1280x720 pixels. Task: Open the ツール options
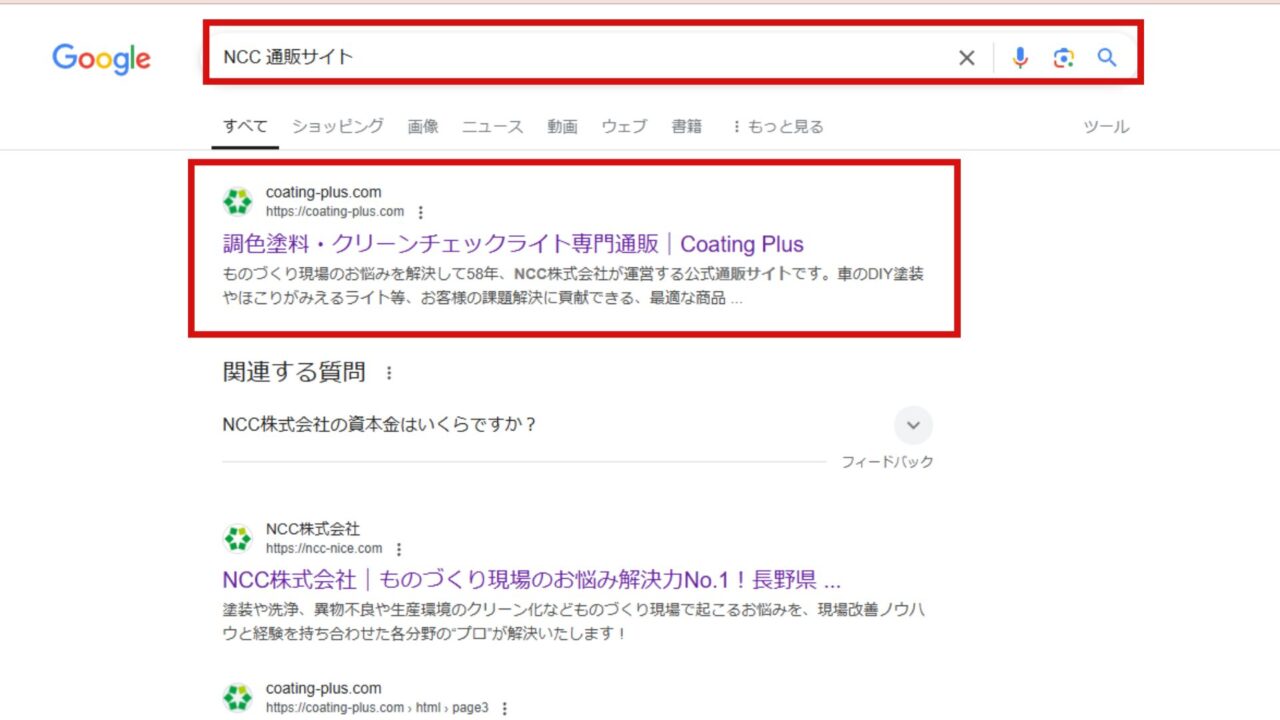pos(1106,126)
